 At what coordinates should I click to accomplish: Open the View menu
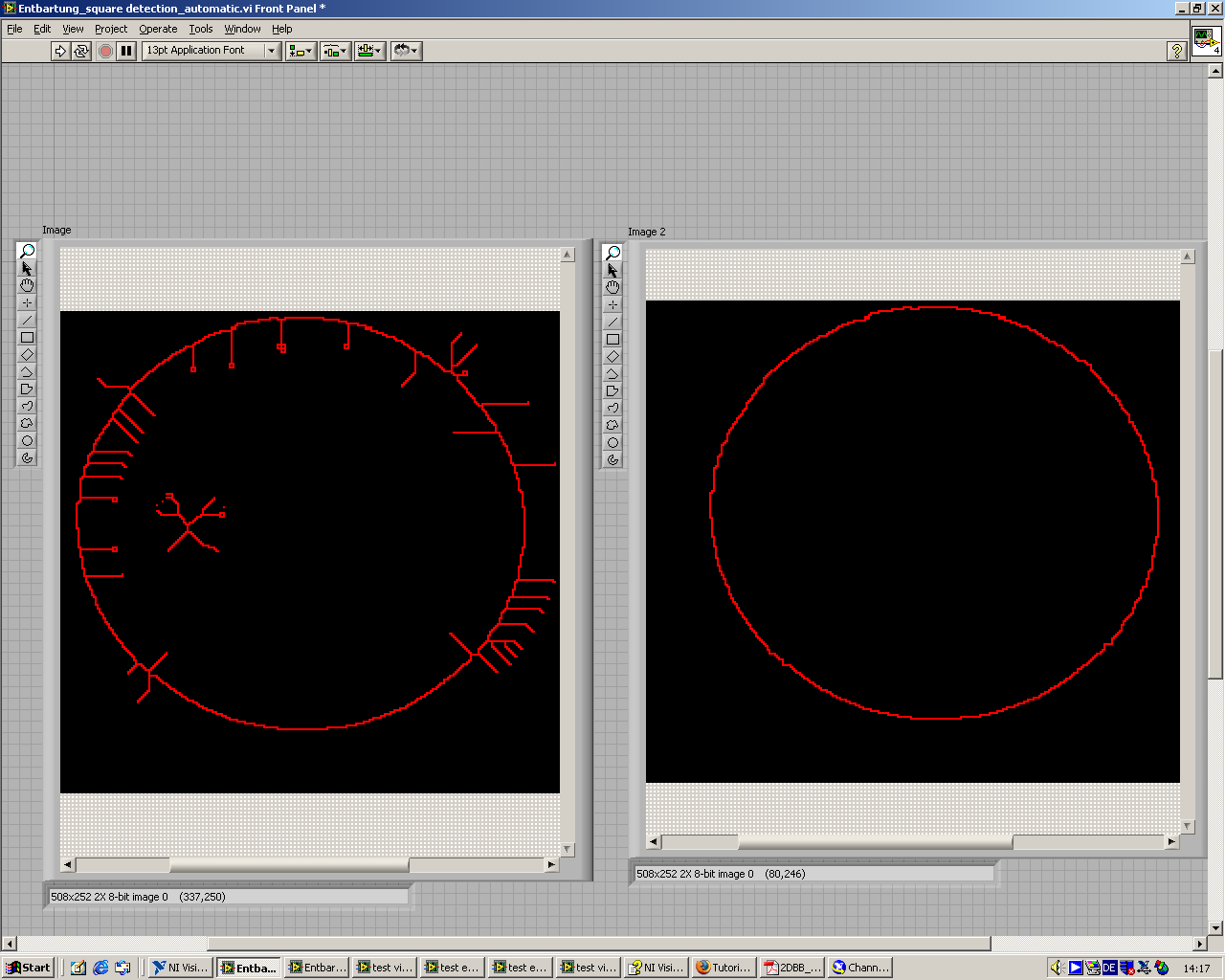point(73,29)
